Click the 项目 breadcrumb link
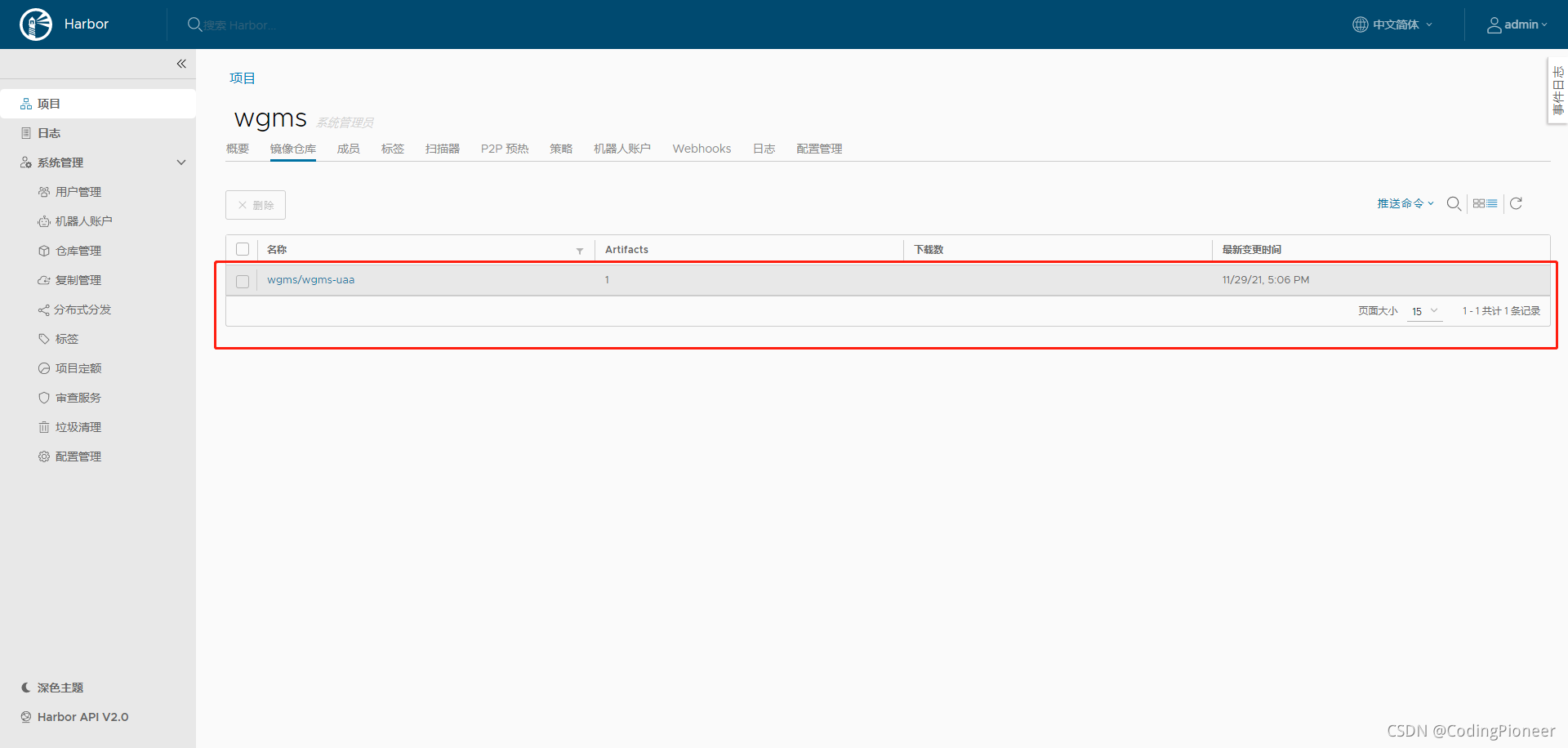This screenshot has width=1568, height=748. coord(243,78)
